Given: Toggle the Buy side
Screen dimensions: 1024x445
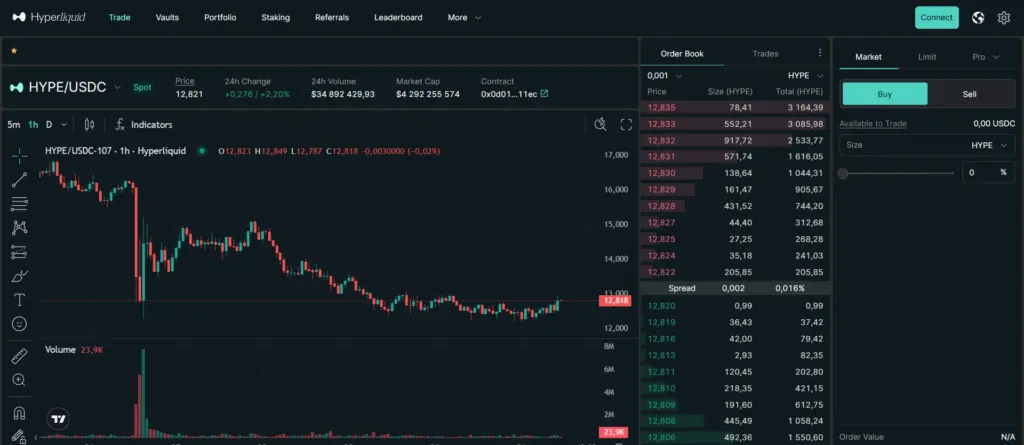Looking at the screenshot, I should pyautogui.click(x=884, y=94).
